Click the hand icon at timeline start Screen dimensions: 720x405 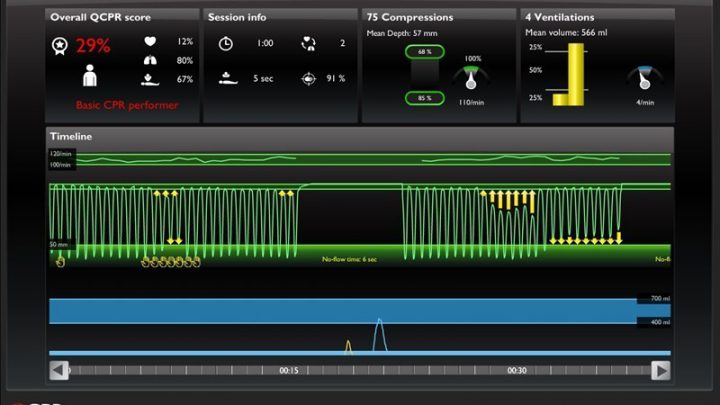coord(60,262)
